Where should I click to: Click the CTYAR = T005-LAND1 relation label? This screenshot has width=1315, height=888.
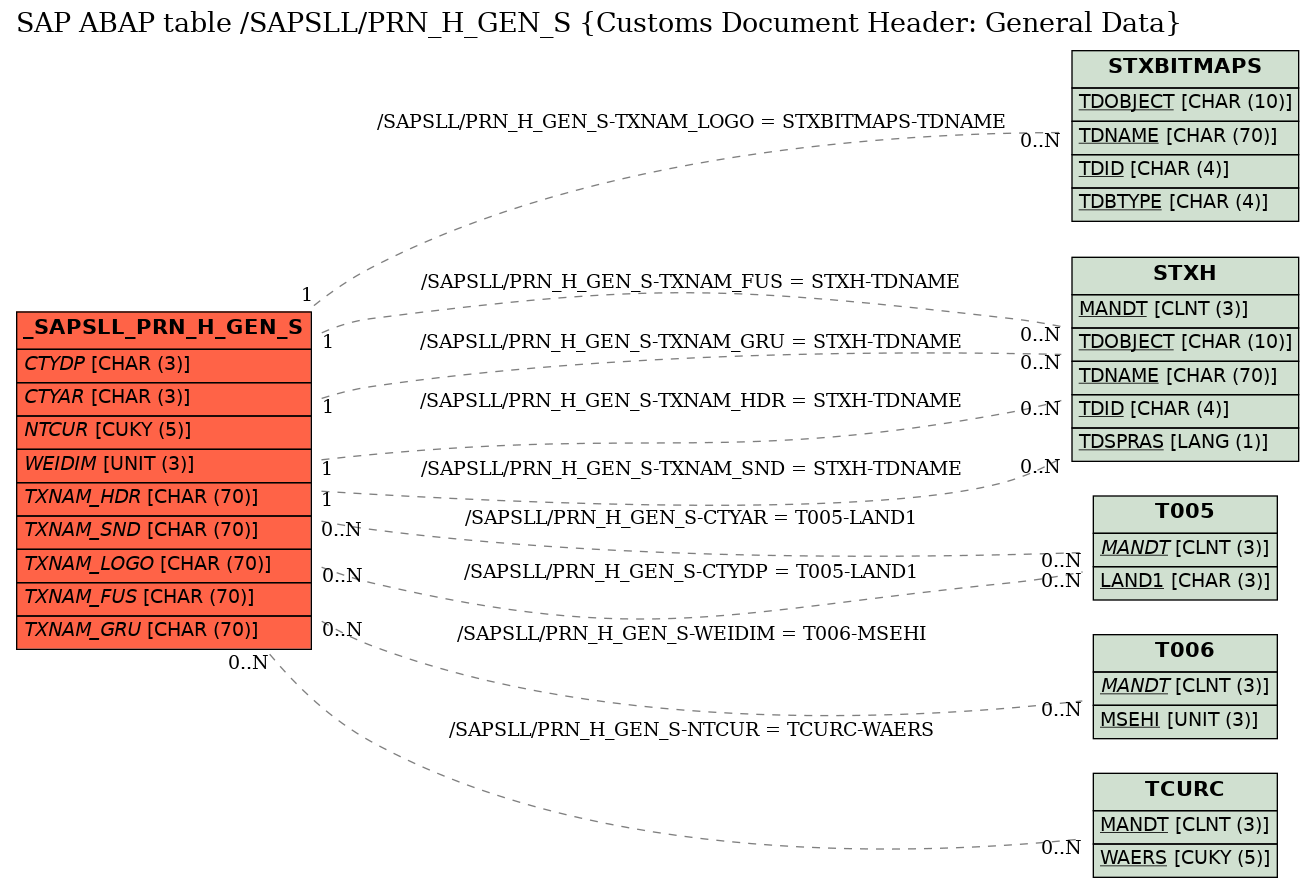tap(690, 518)
